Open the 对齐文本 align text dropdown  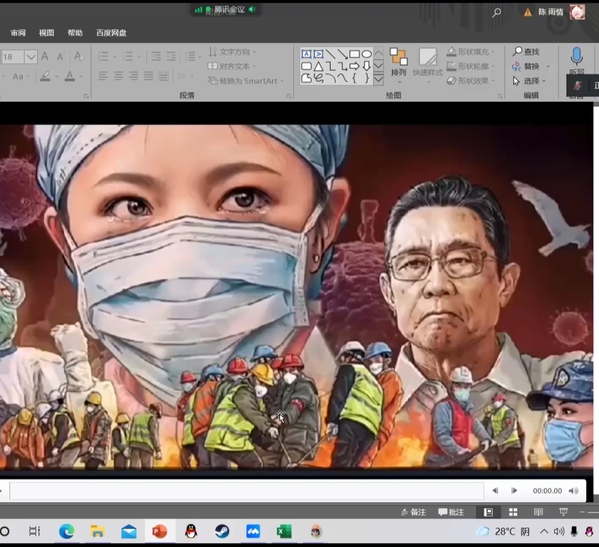(232, 66)
